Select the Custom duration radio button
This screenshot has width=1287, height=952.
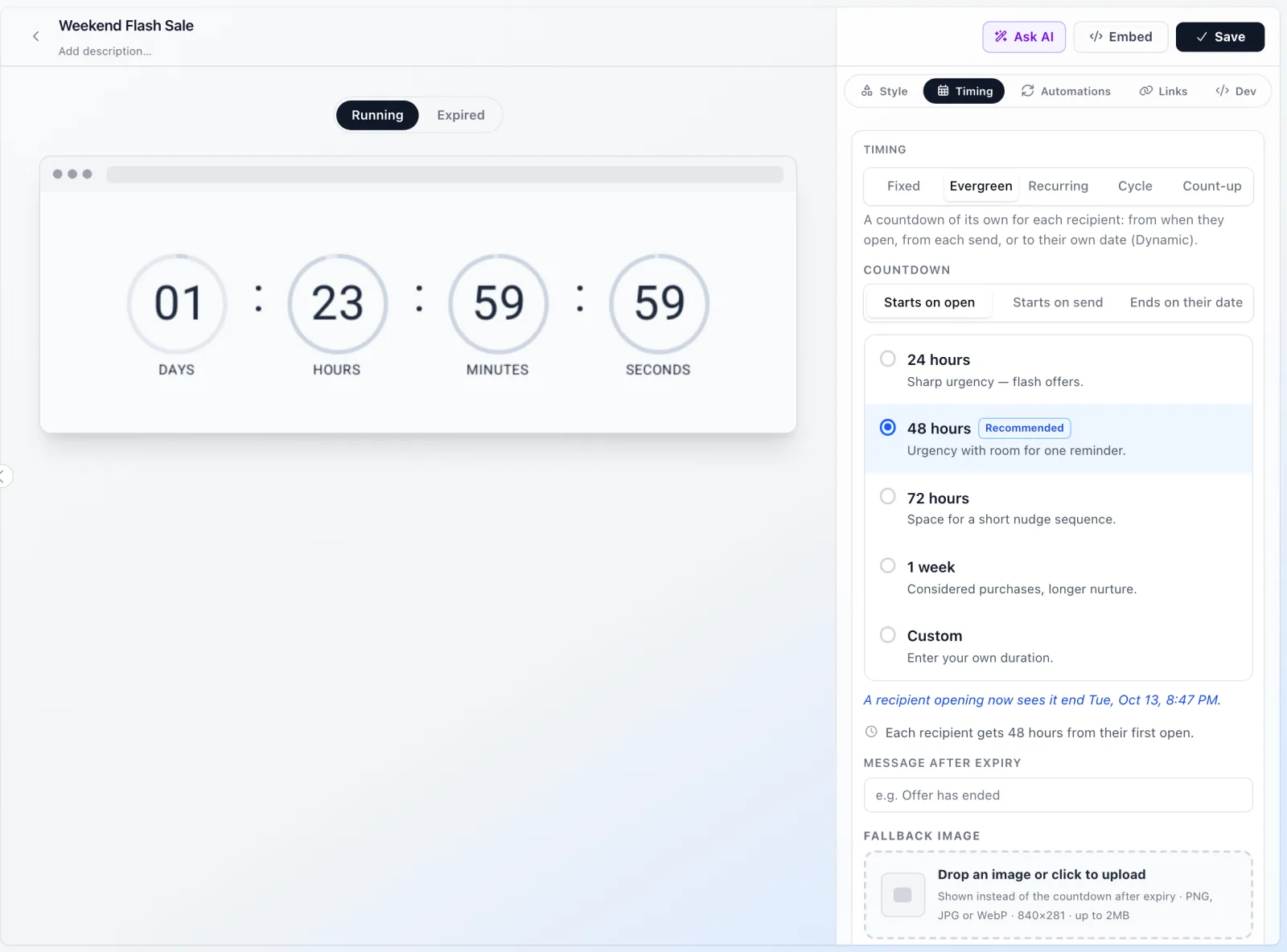(888, 634)
